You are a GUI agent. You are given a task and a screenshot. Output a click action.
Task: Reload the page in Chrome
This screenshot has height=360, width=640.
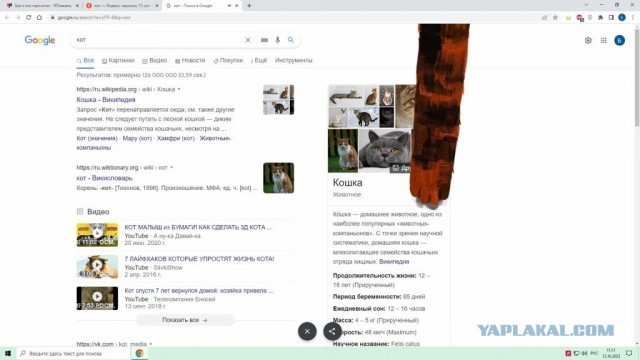pos(29,18)
